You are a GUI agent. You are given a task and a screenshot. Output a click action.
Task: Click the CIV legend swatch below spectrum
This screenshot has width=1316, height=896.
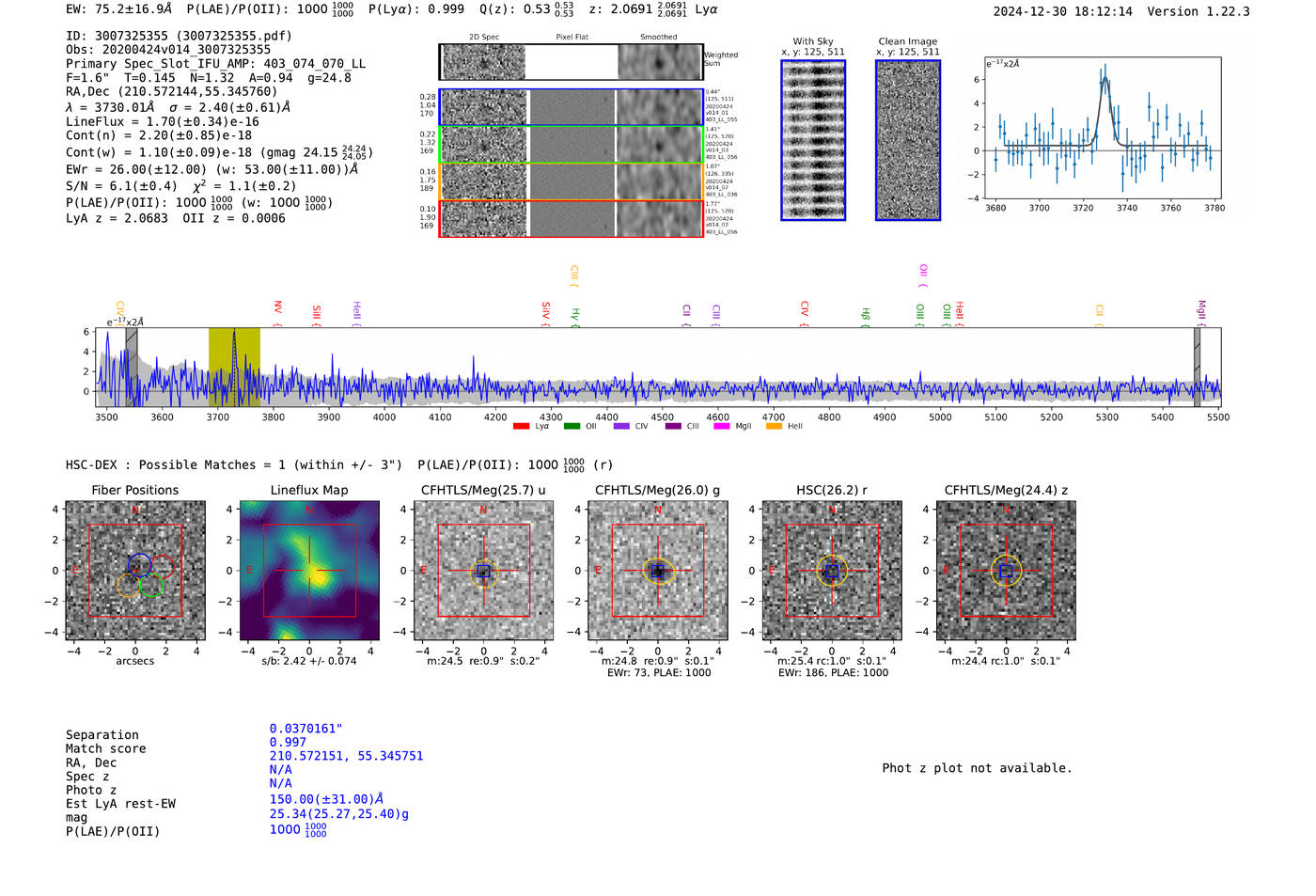tap(621, 426)
